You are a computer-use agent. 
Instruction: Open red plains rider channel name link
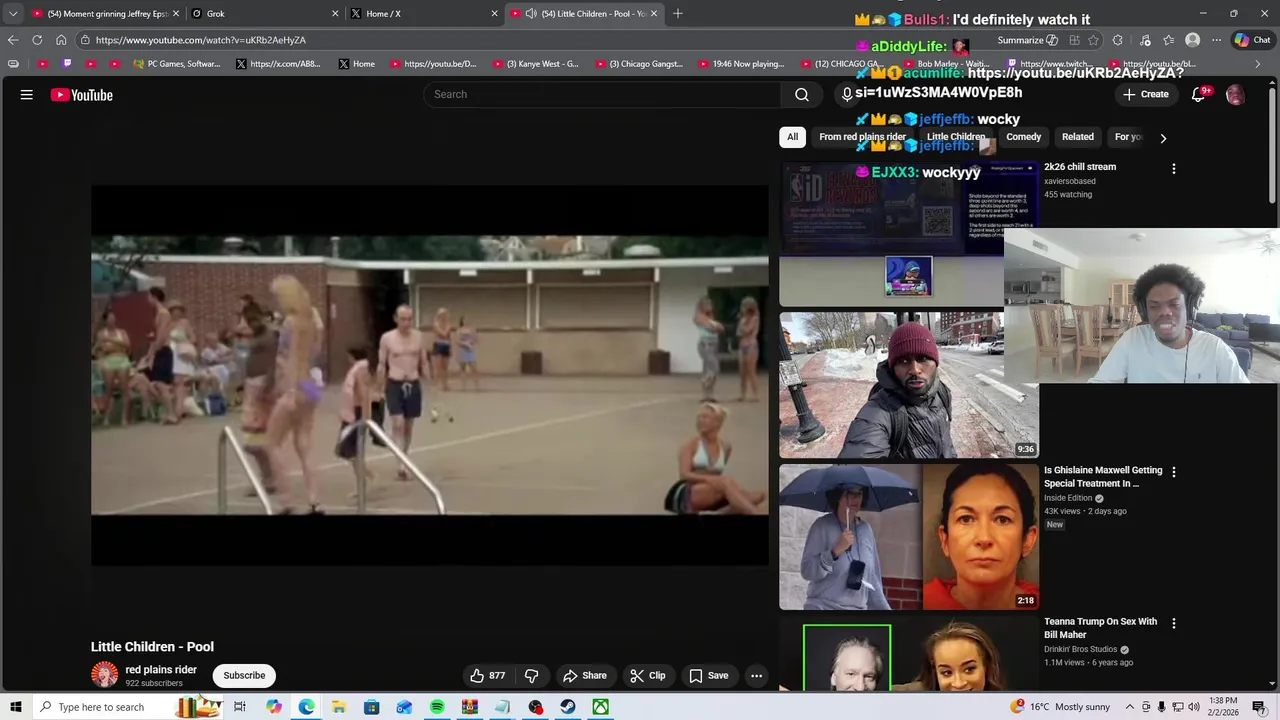(161, 670)
